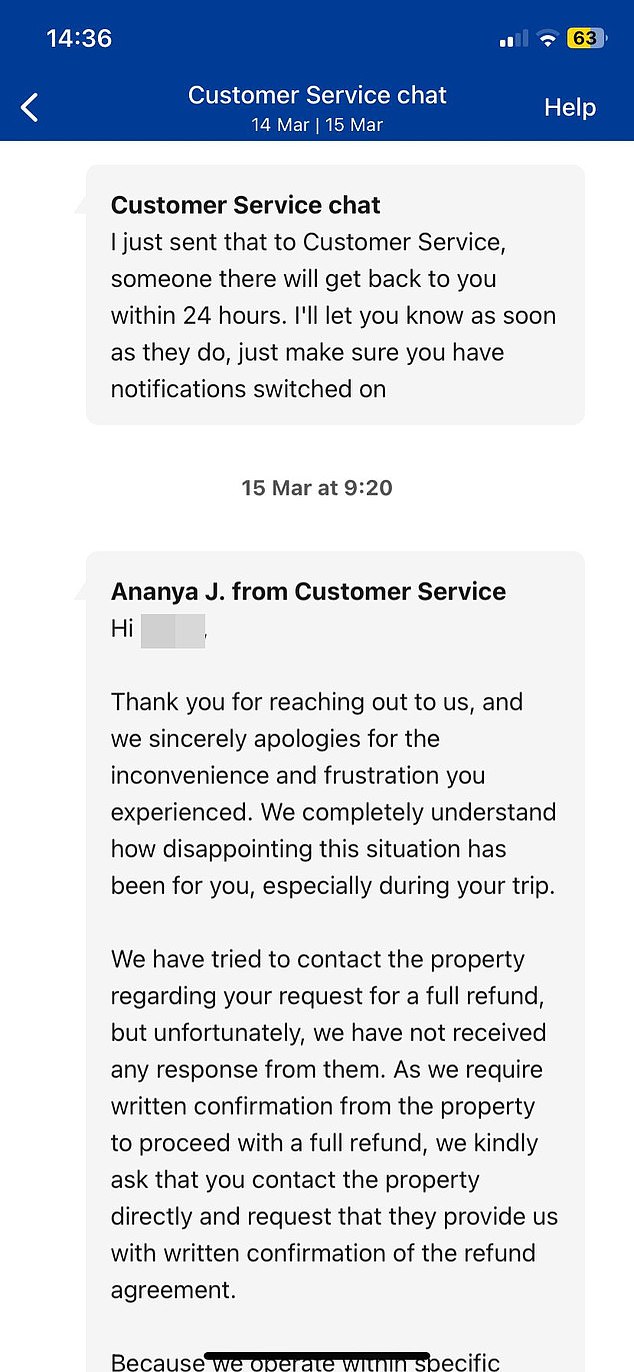This screenshot has width=634, height=1372.
Task: Tap the Customer Service chat header title
Action: click(317, 94)
